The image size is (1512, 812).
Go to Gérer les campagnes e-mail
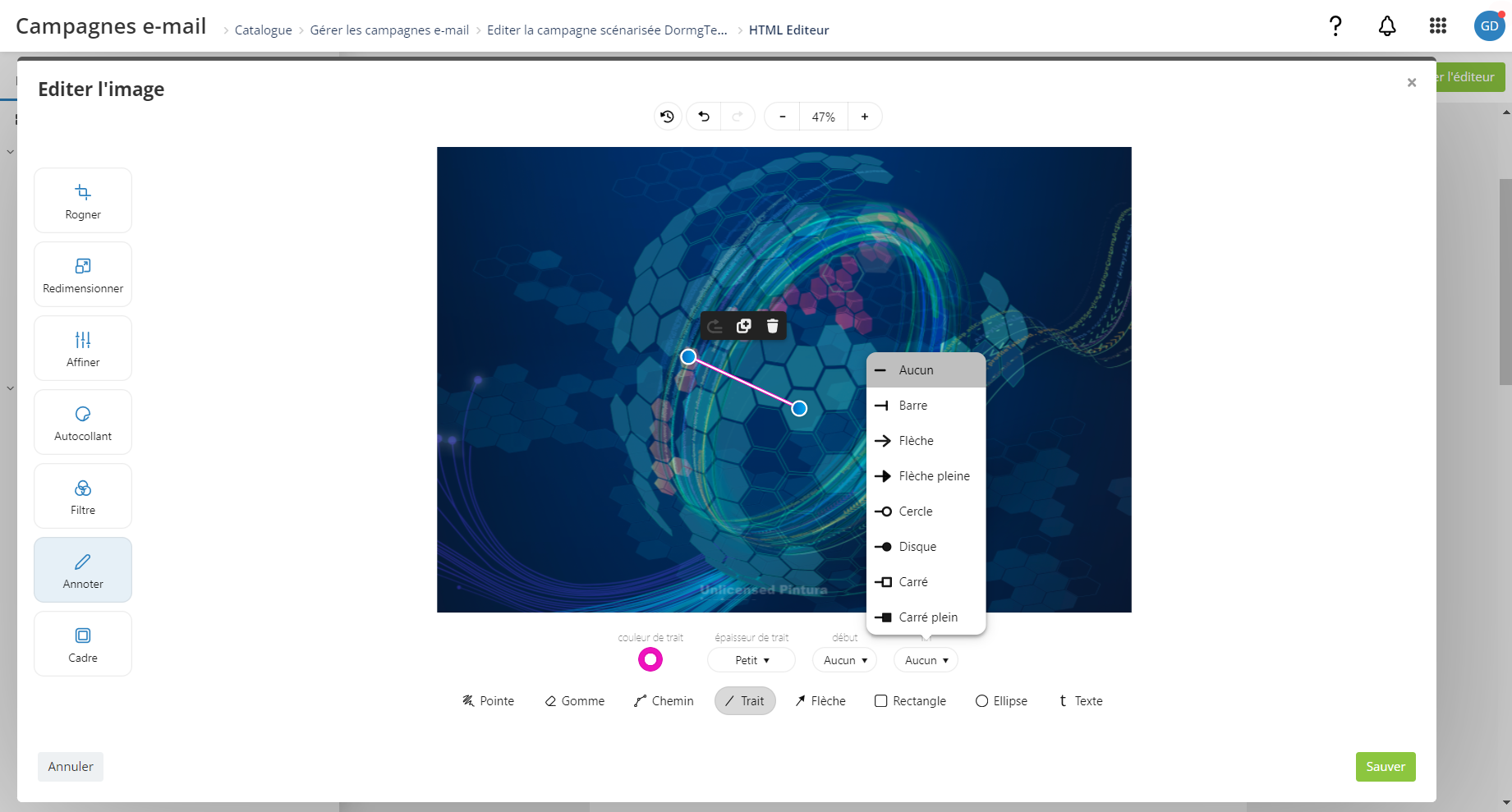coord(389,30)
